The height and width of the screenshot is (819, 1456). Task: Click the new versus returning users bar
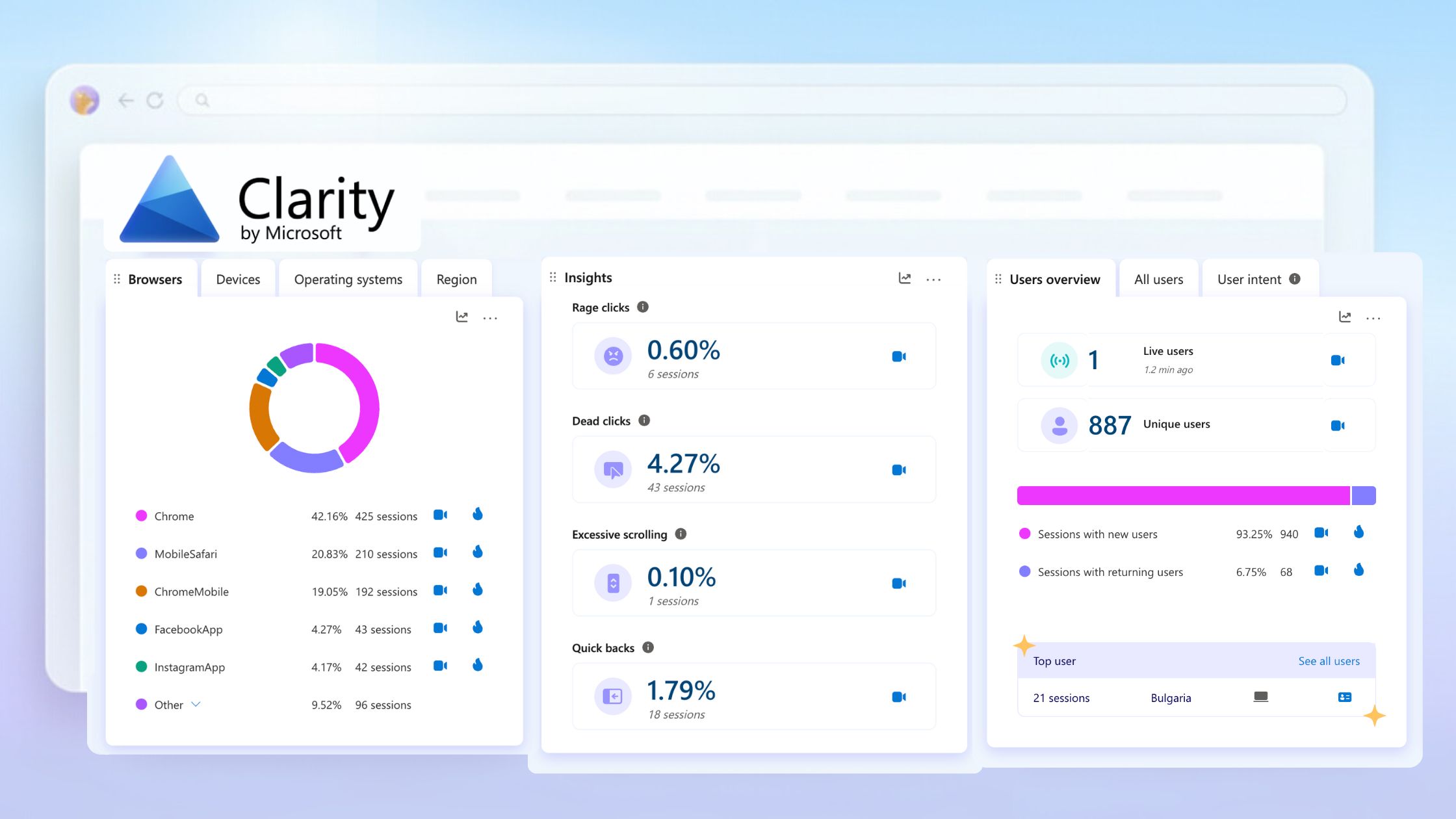pos(1196,495)
